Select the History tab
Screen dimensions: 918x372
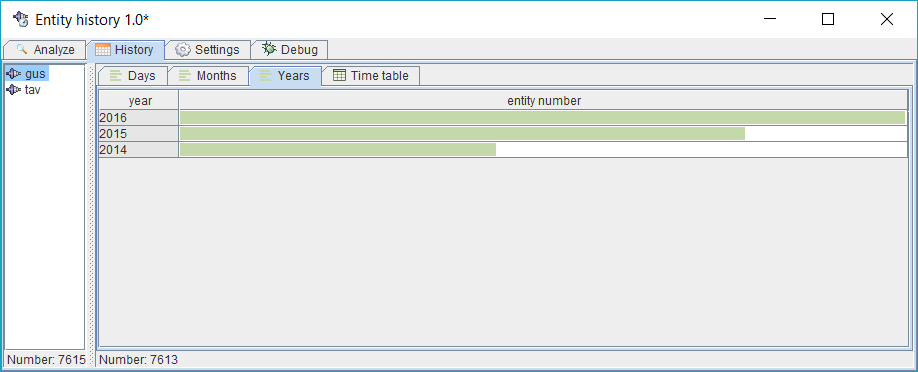tap(125, 50)
